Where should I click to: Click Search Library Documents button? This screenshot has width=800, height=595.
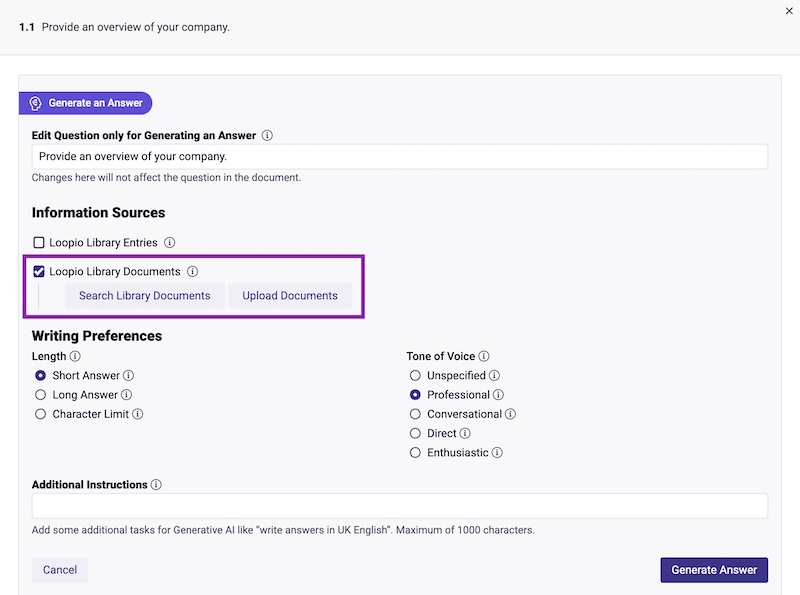pyautogui.click(x=144, y=296)
